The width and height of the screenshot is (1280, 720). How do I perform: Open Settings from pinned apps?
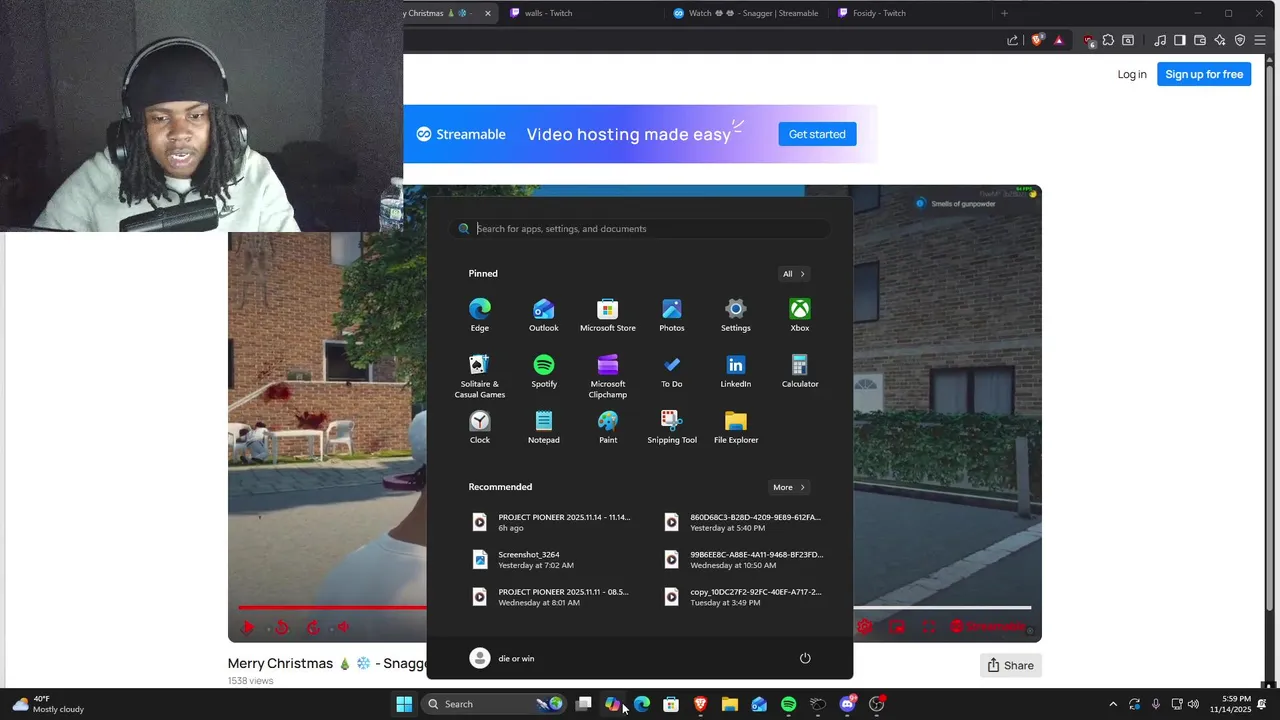click(x=736, y=315)
